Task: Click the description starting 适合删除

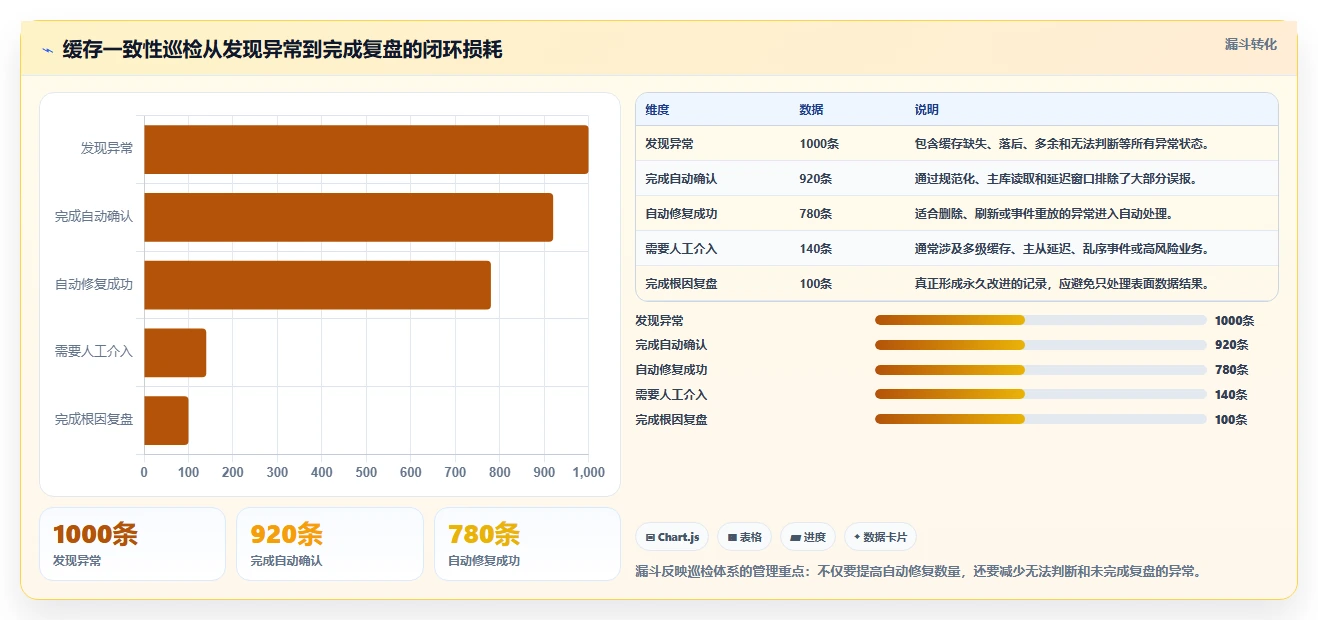Action: pos(1044,214)
